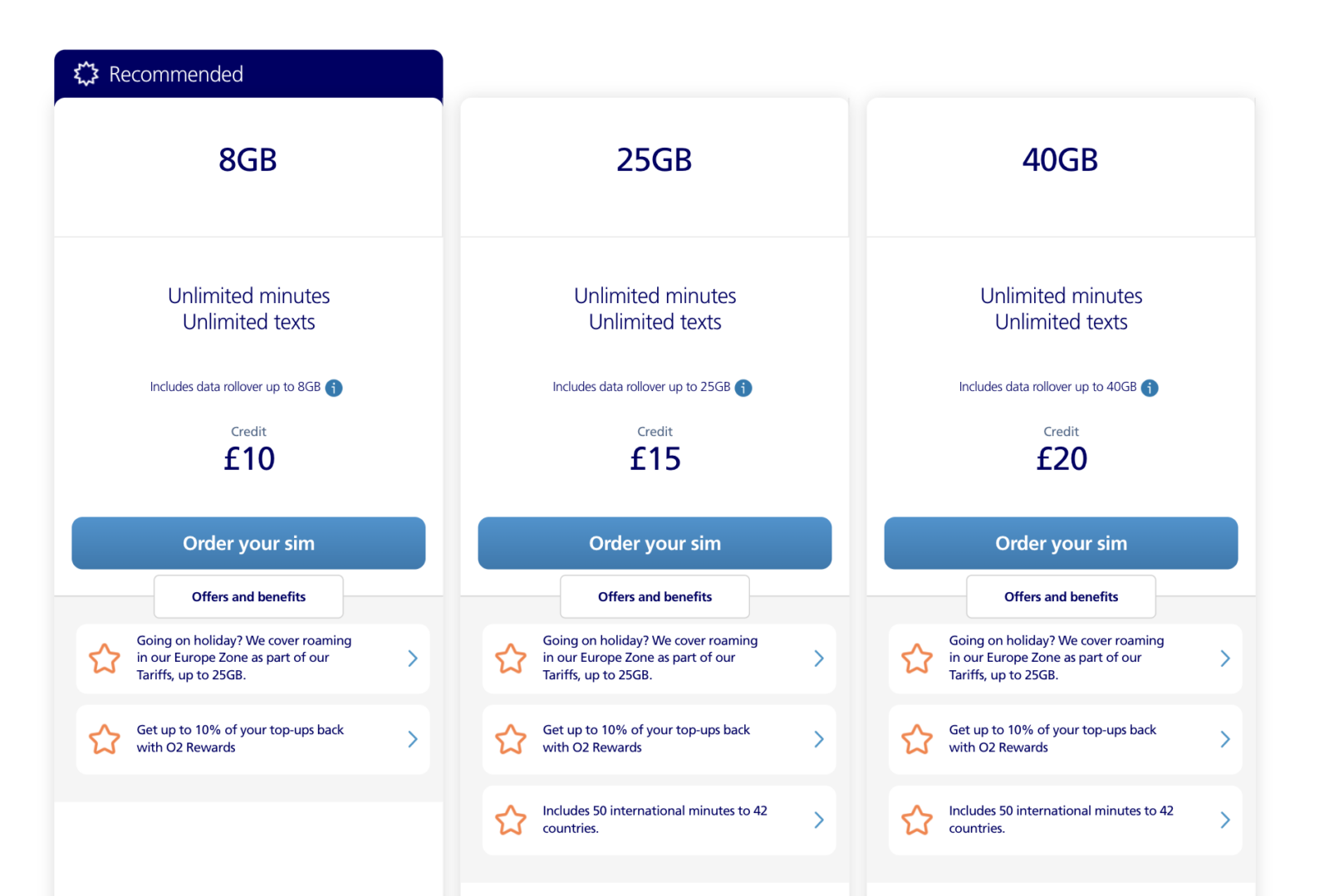Expand O2 Rewards details on the 25GB plan

[x=819, y=738]
